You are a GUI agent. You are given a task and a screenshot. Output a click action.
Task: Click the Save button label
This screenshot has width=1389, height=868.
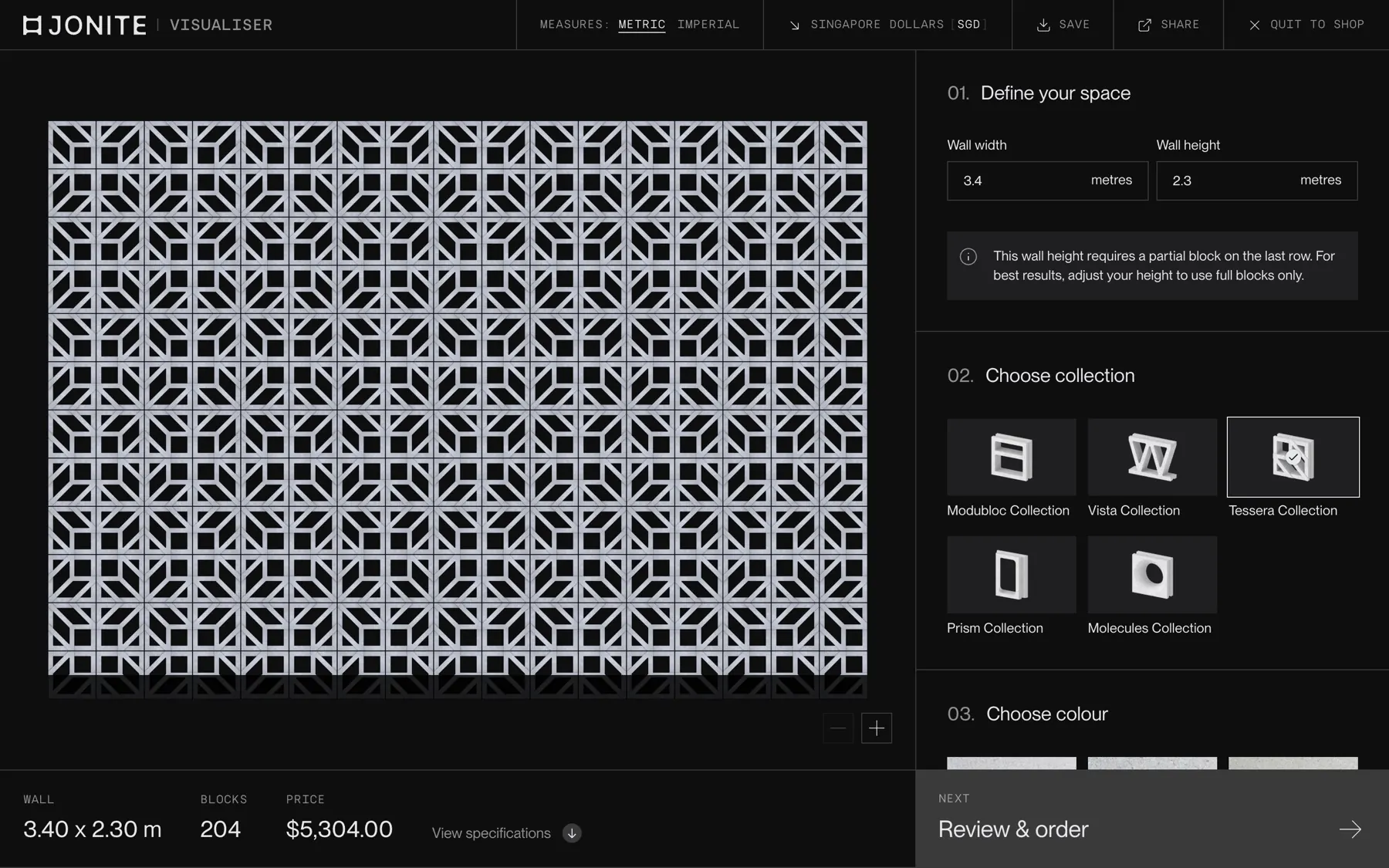pos(1075,25)
